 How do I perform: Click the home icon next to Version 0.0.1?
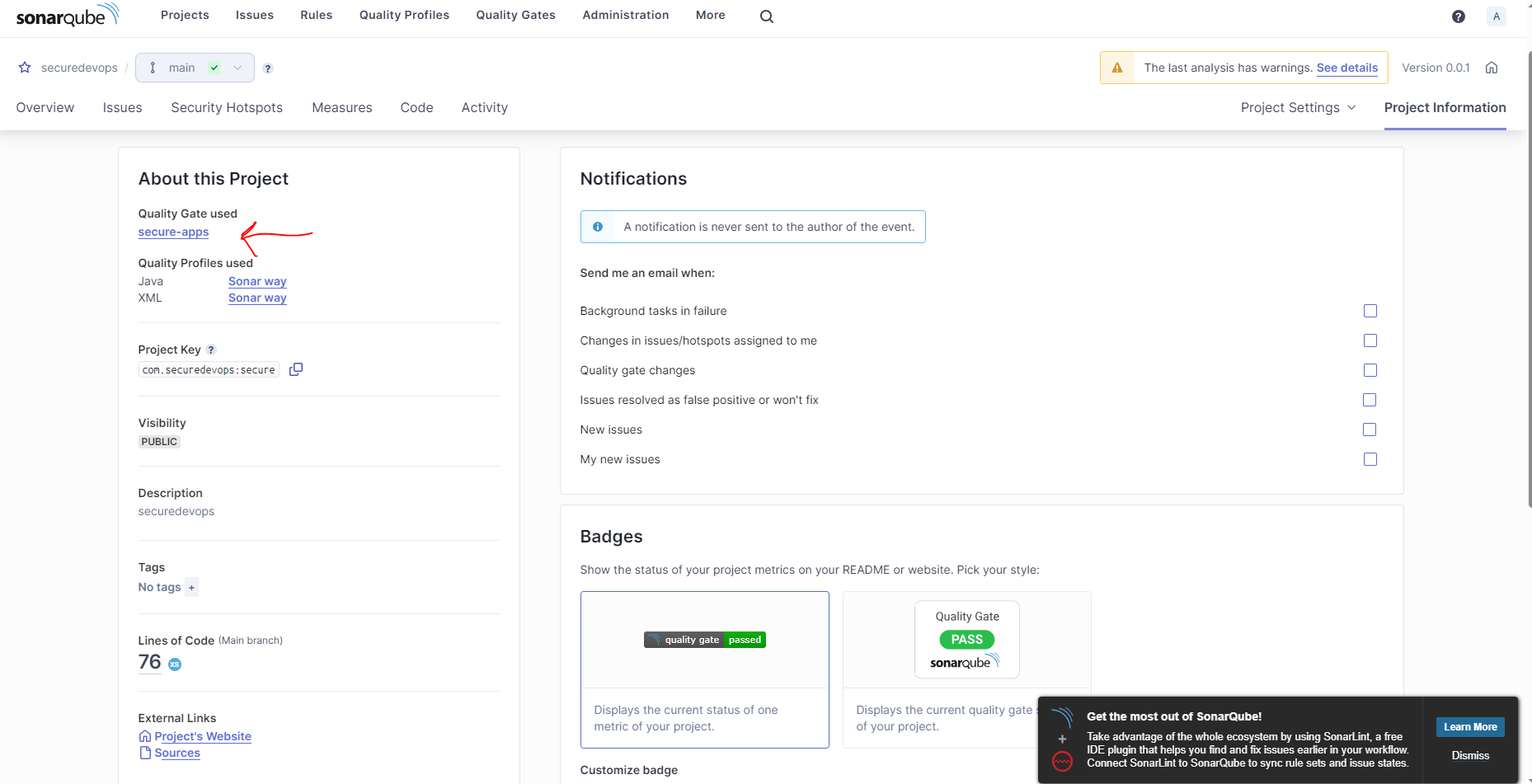[x=1492, y=68]
